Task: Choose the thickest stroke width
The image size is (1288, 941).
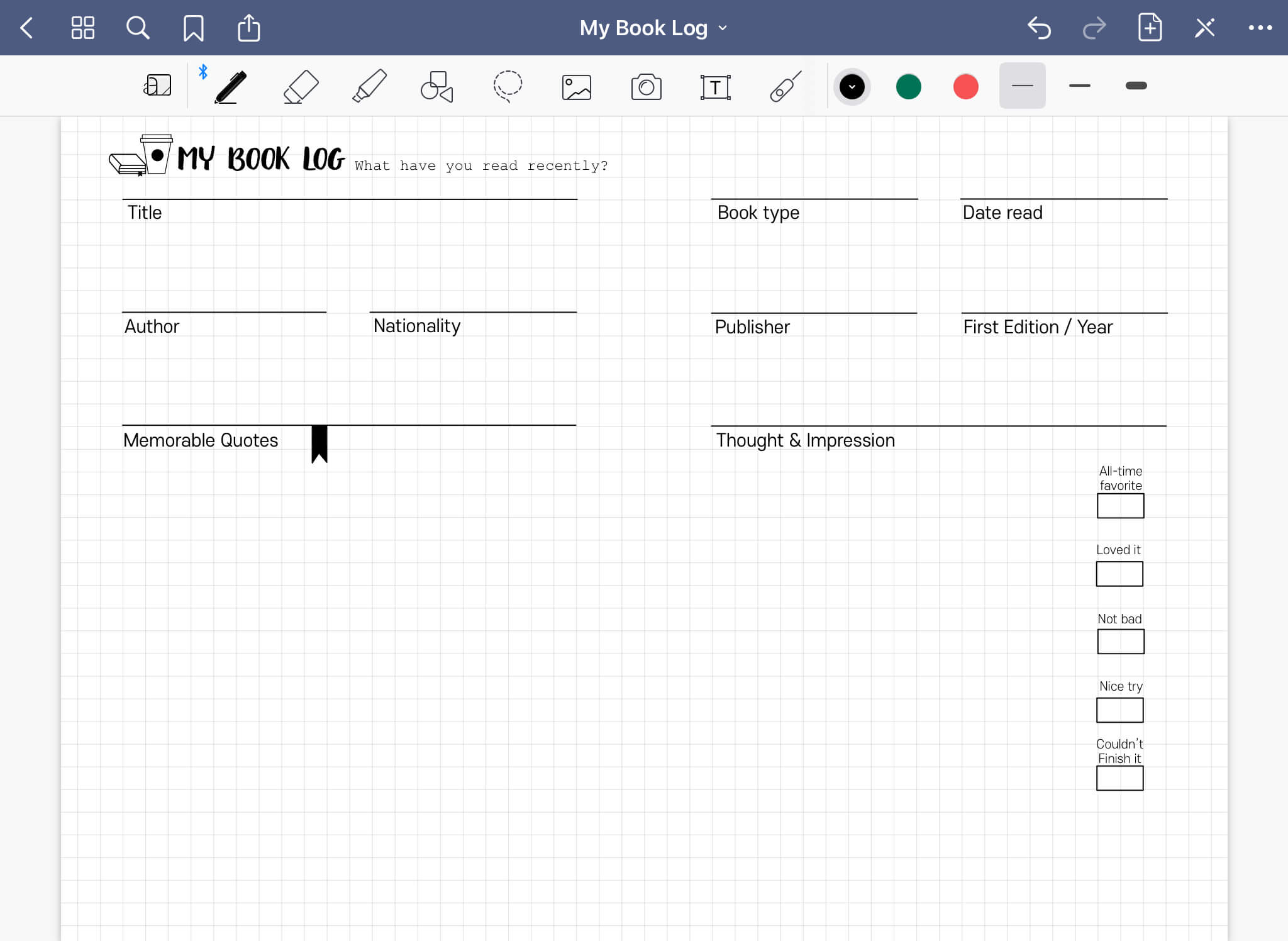Action: pos(1136,86)
